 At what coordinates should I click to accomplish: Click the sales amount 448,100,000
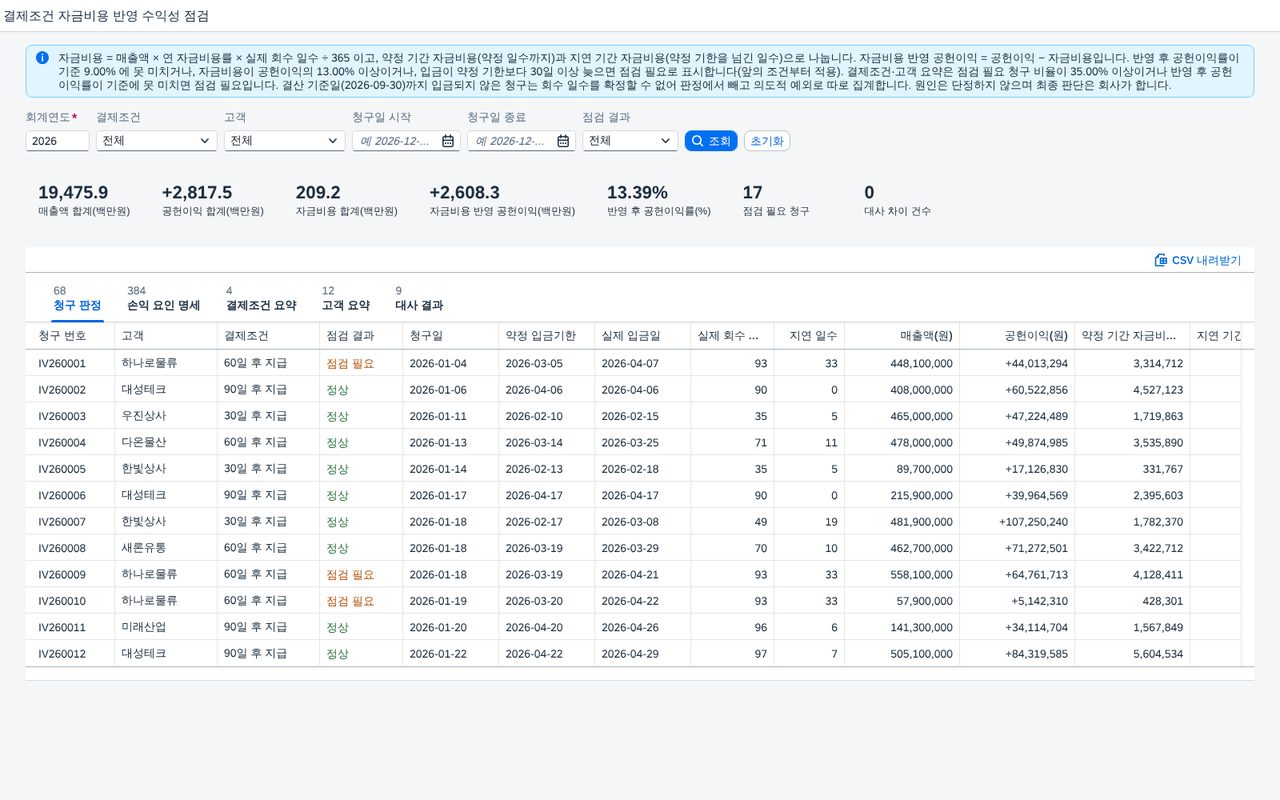[x=921, y=364]
